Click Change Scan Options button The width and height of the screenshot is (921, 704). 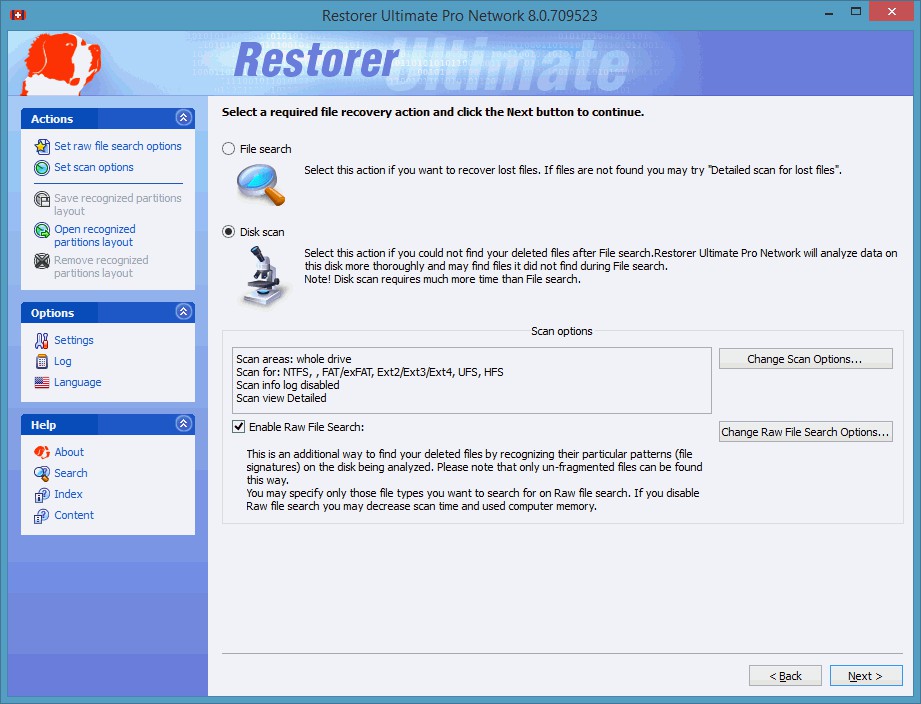pos(805,359)
